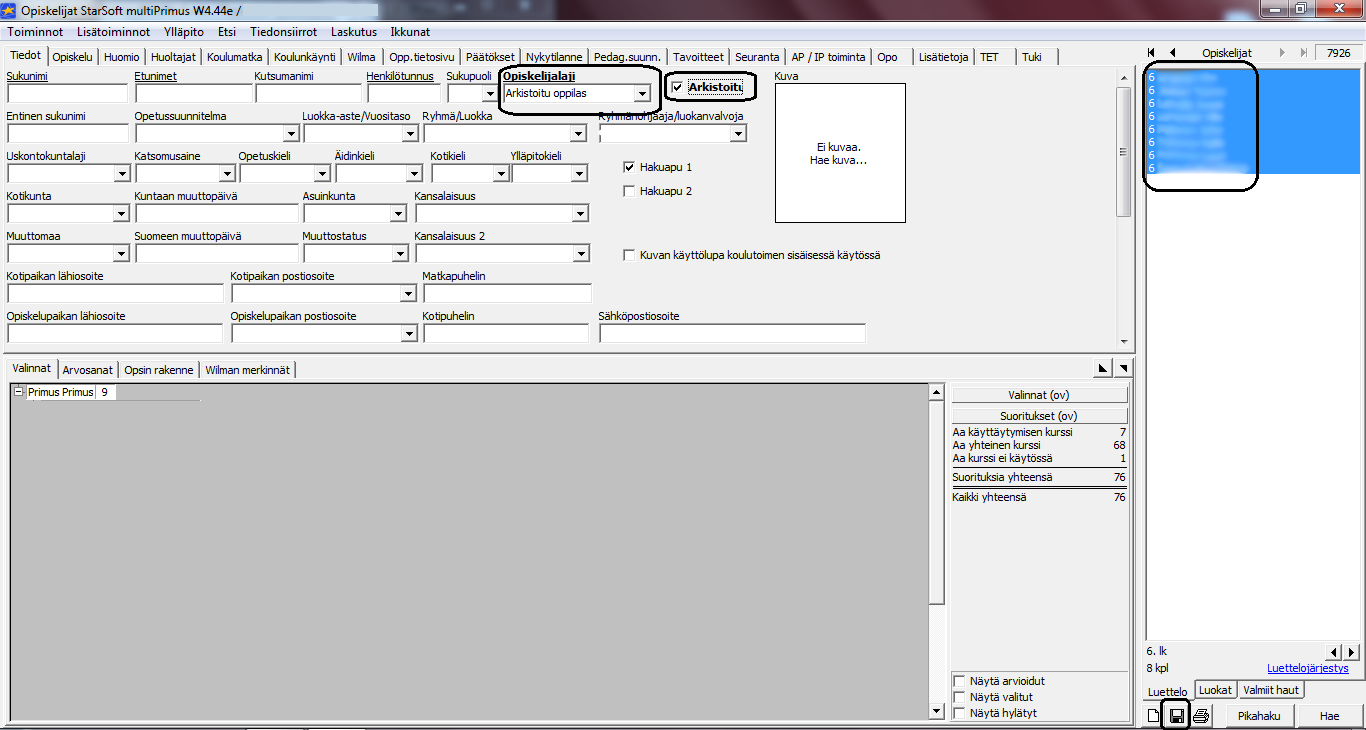Image resolution: width=1366 pixels, height=730 pixels.
Task: Uncheck the Arkistoitu checkbox
Action: coord(678,88)
